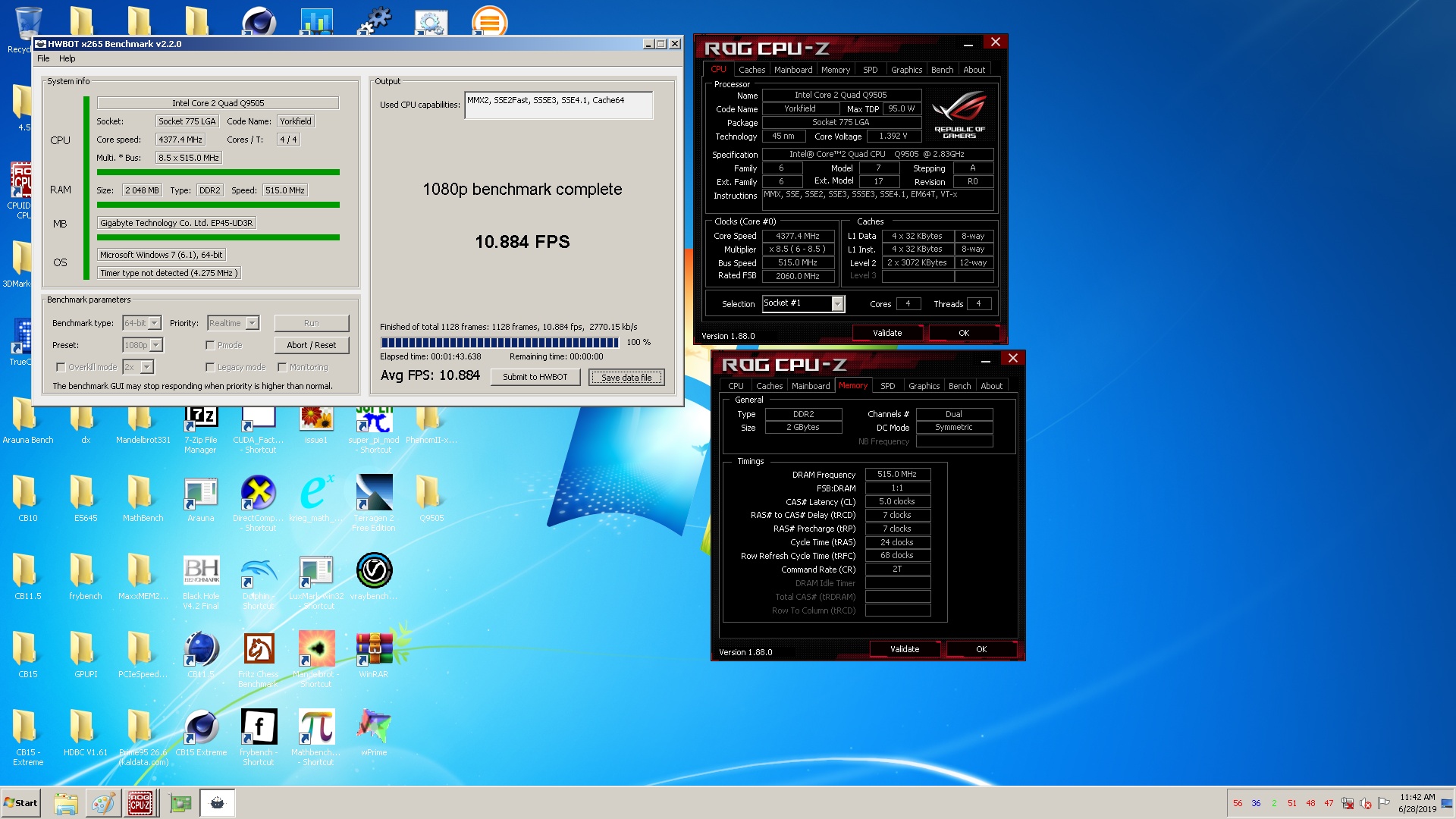This screenshot has height=819, width=1456.
Task: Switch to SPD tab in lower CPU-Z window
Action: (887, 386)
